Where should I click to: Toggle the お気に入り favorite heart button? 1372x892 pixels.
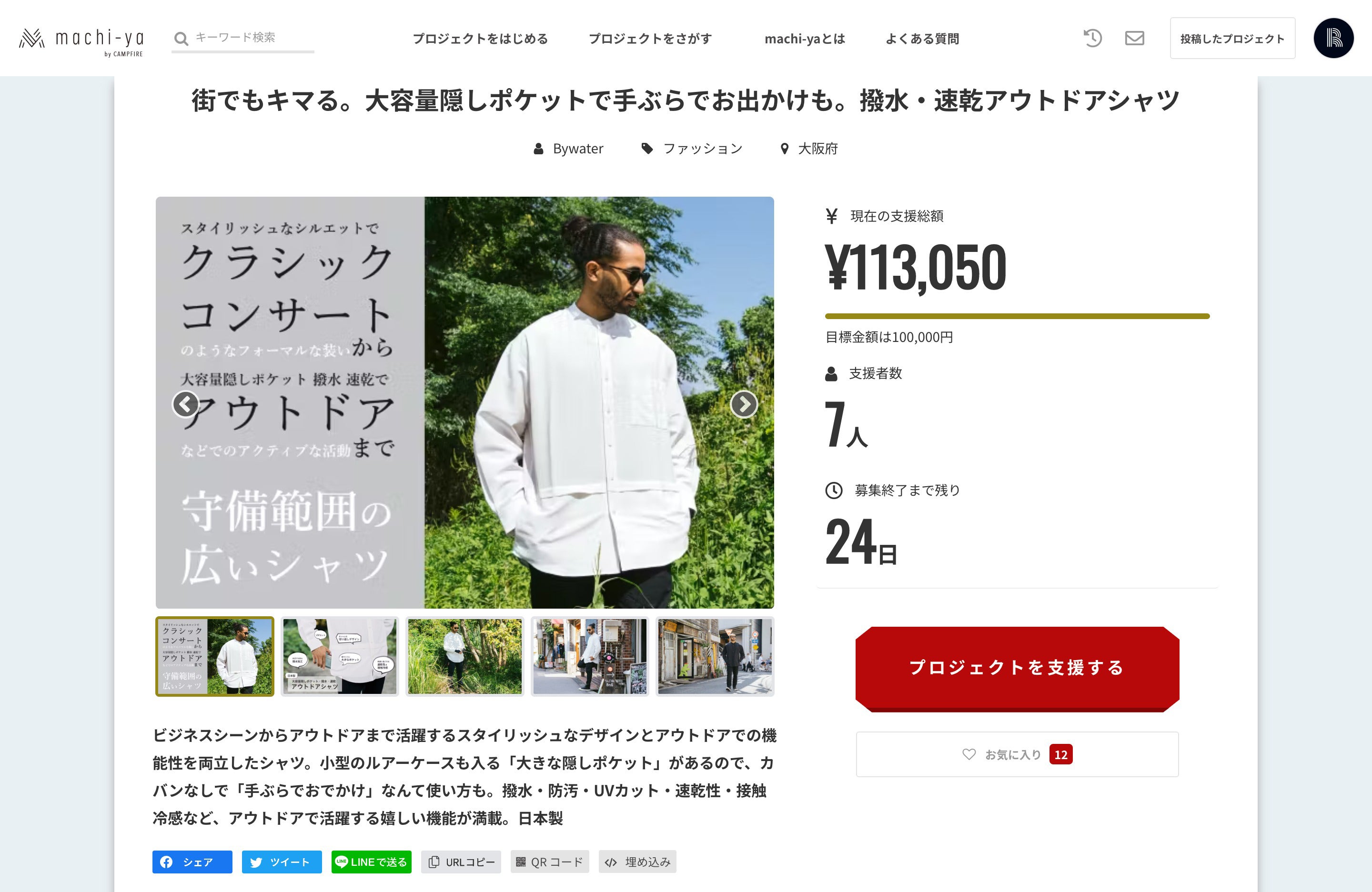[1017, 754]
